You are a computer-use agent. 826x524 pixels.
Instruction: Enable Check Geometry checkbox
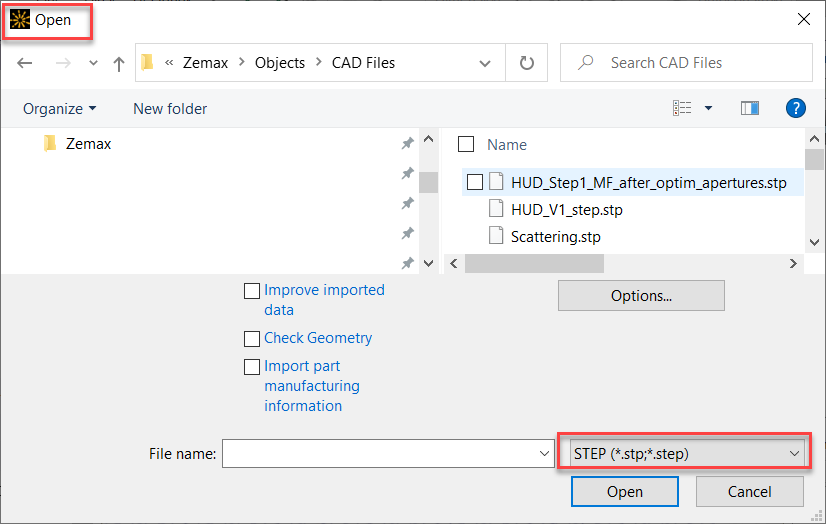[x=252, y=339]
